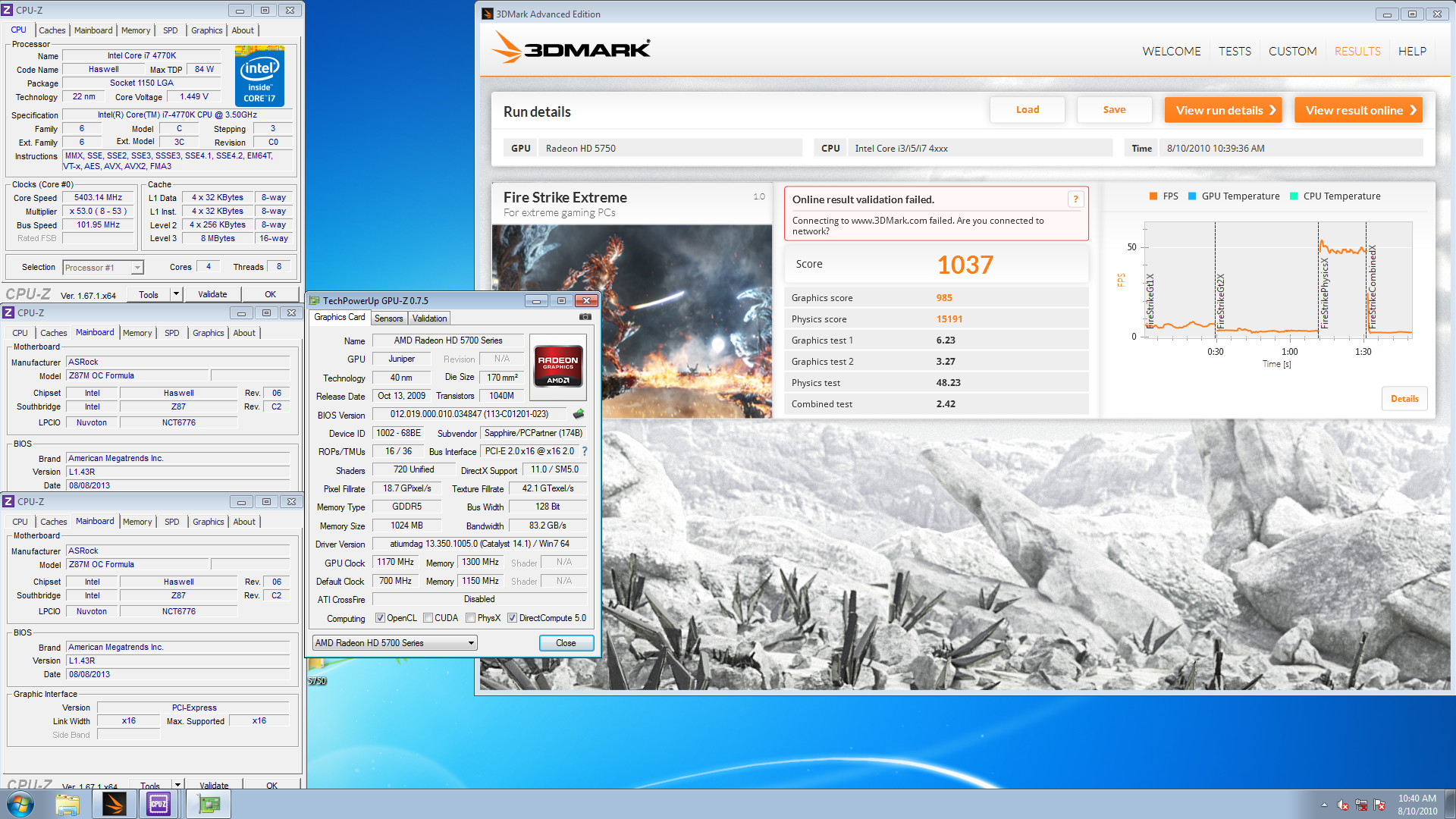This screenshot has width=1456, height=819.
Task: Click the Bus Interface question mark in GPU-Z
Action: pos(585,451)
